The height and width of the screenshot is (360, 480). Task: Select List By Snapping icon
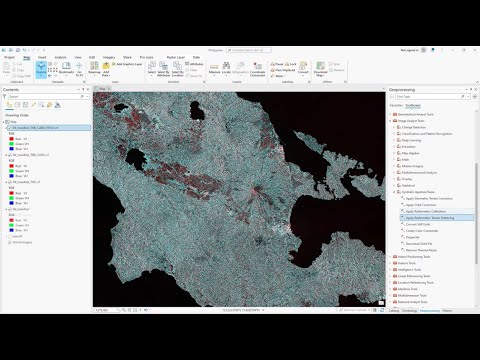pos(41,105)
